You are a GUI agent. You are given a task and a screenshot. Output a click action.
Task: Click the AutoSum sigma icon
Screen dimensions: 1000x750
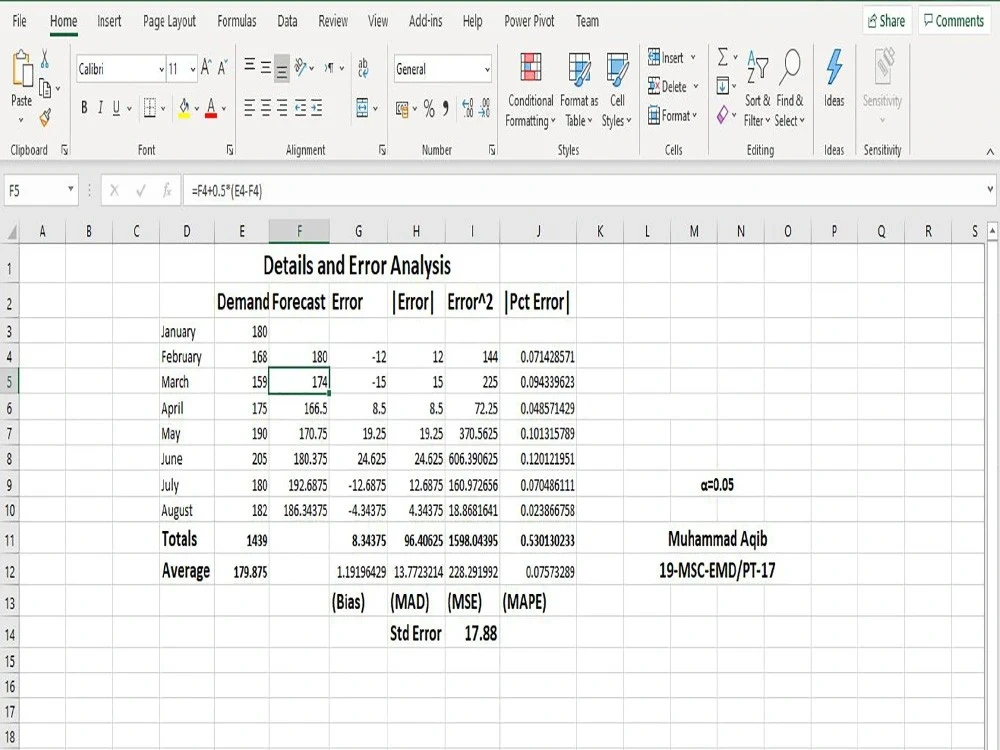(x=723, y=57)
